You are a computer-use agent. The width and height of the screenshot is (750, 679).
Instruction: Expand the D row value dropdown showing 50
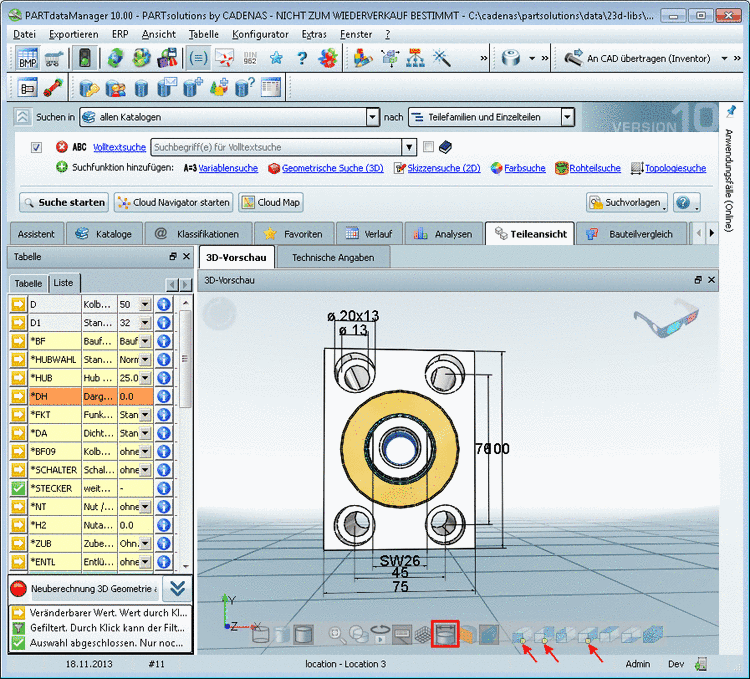tap(146, 304)
